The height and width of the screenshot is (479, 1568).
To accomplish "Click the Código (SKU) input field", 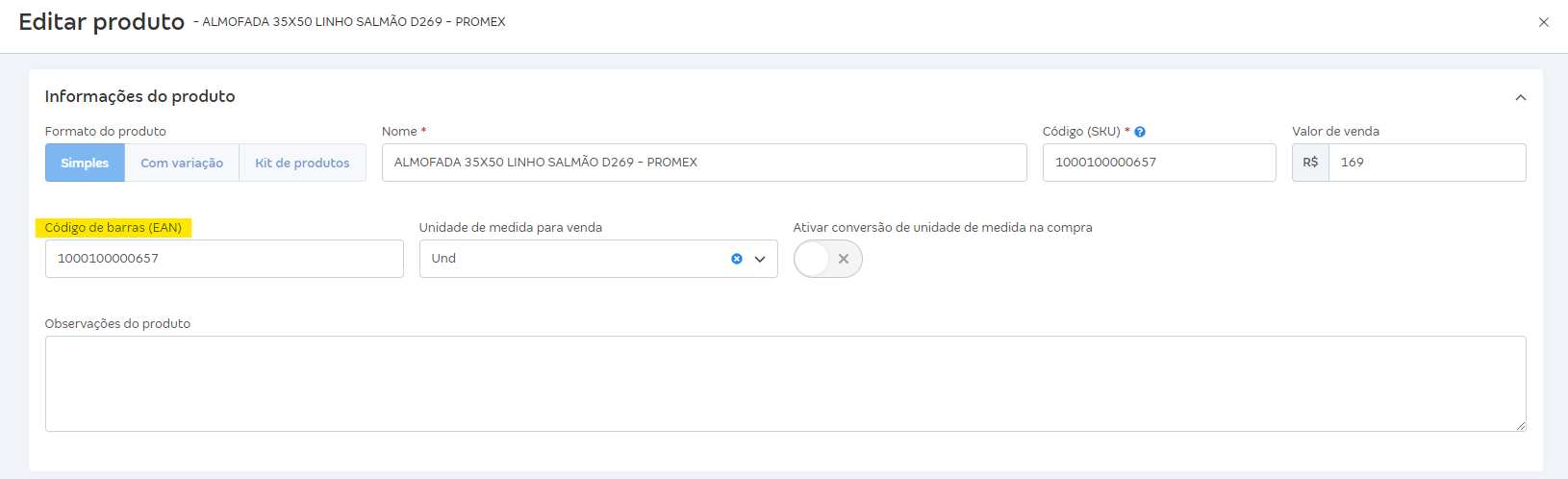I will pos(1159,163).
